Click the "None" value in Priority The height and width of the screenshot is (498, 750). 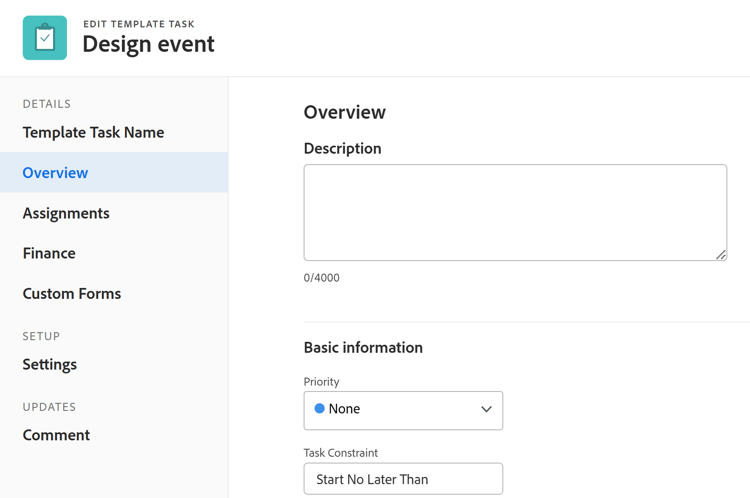click(344, 409)
